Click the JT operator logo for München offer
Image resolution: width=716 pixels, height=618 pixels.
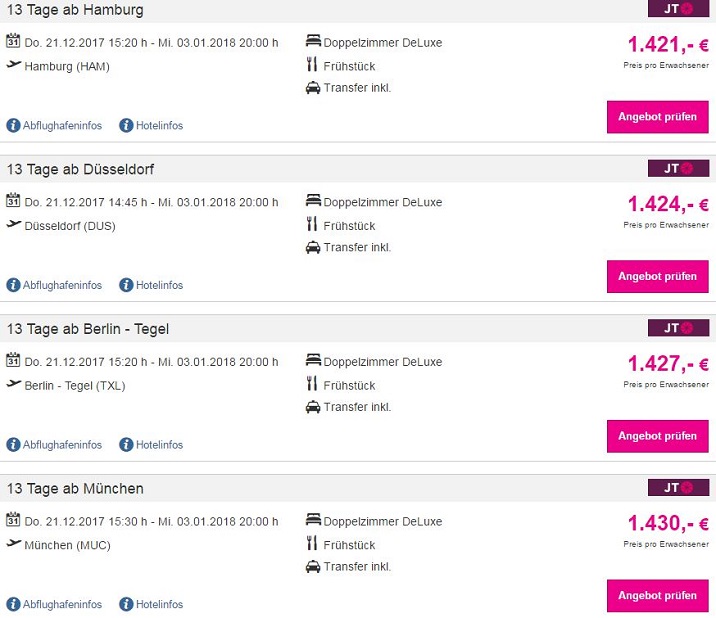pos(678,488)
